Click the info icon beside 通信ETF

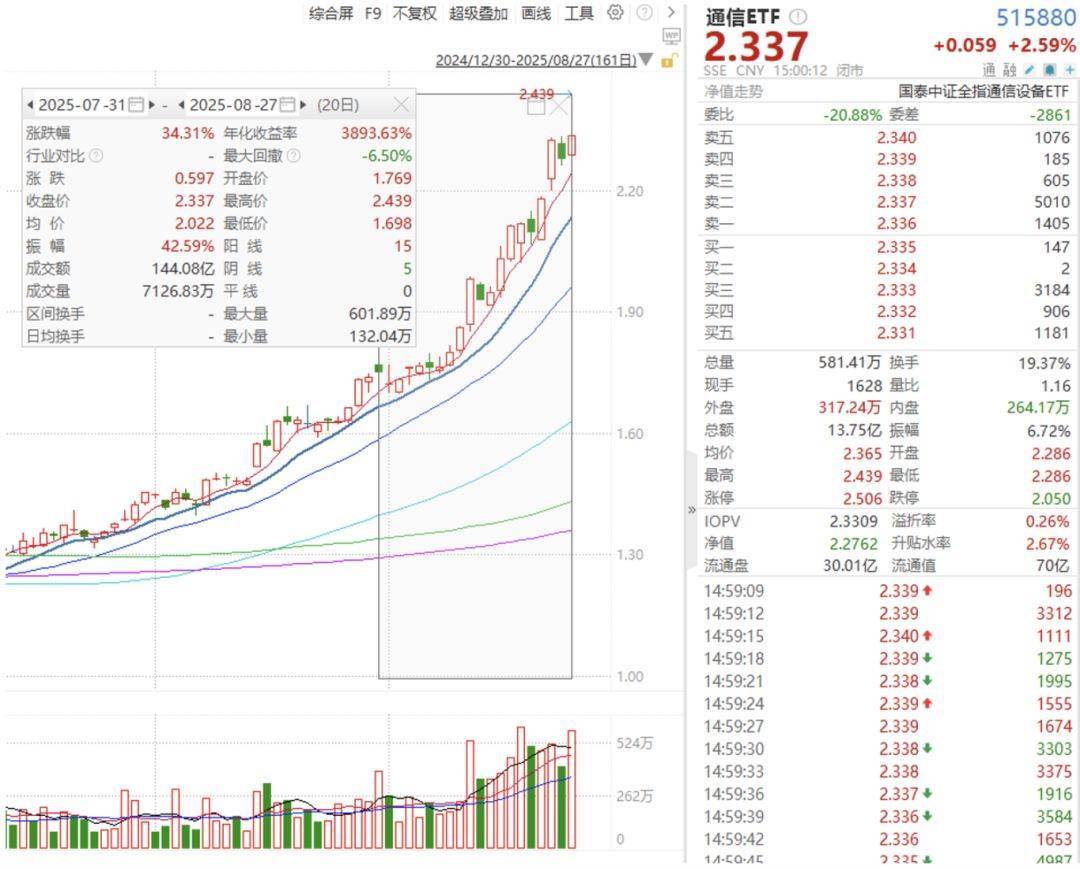click(x=797, y=17)
